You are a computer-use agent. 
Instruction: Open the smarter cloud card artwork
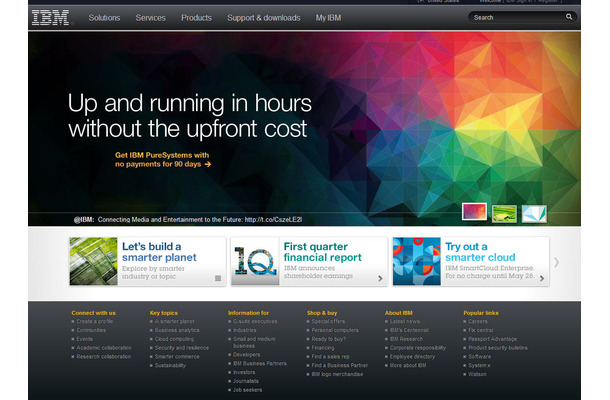pos(417,261)
